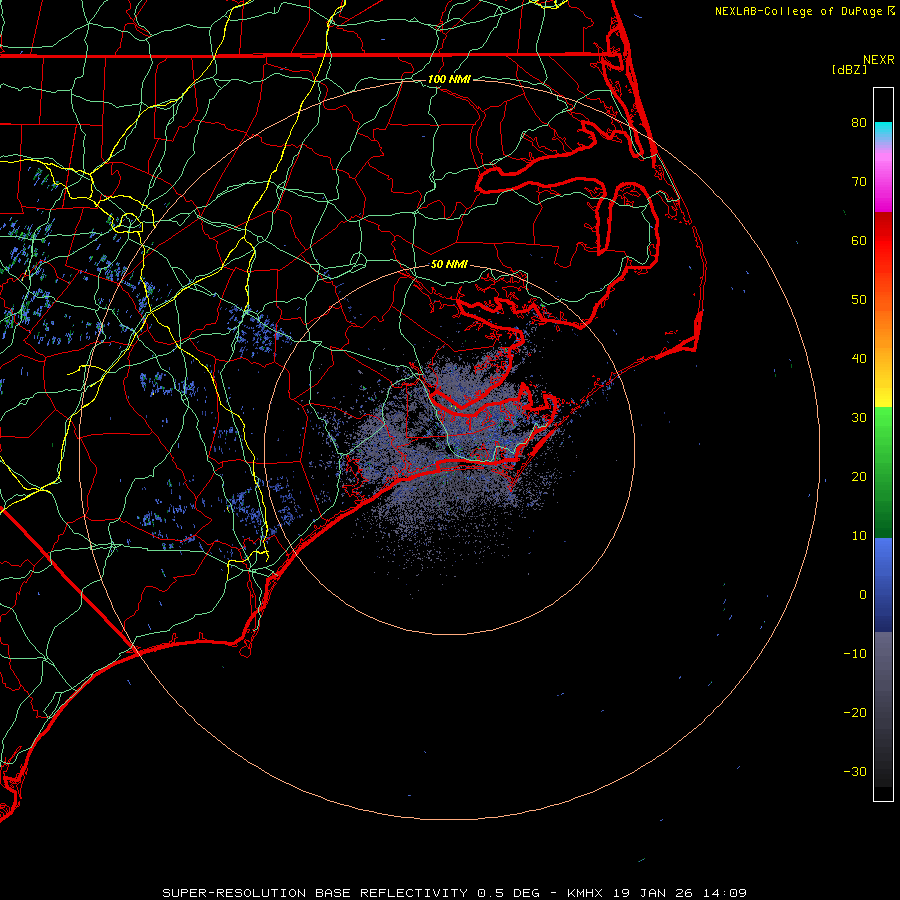The image size is (900, 900).
Task: Click the 80 value on the dBZ scale
Action: point(859,122)
